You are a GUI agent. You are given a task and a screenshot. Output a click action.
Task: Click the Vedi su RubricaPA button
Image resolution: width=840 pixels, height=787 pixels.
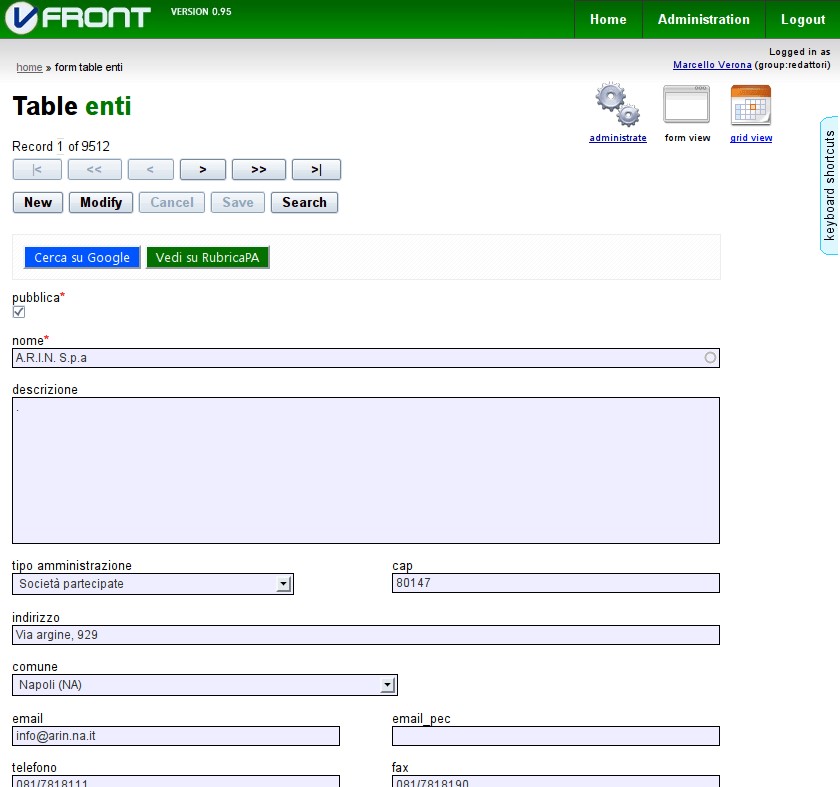coord(207,258)
